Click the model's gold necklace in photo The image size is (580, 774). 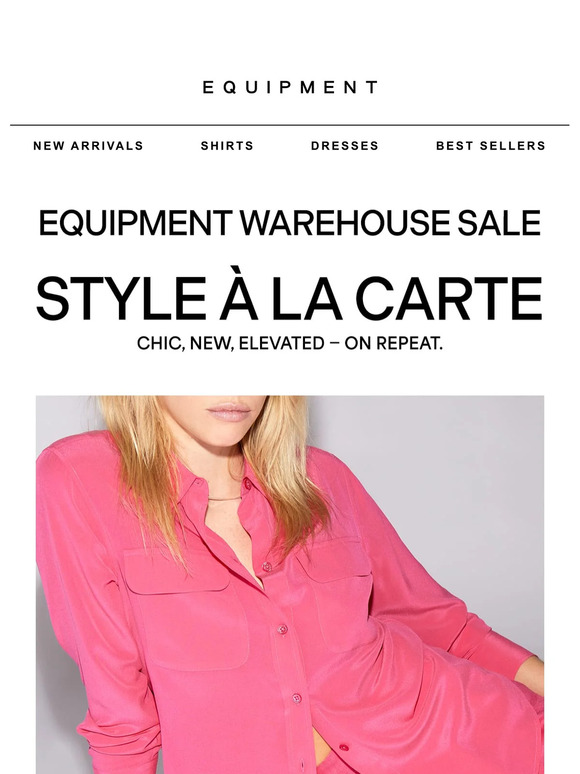(x=225, y=499)
